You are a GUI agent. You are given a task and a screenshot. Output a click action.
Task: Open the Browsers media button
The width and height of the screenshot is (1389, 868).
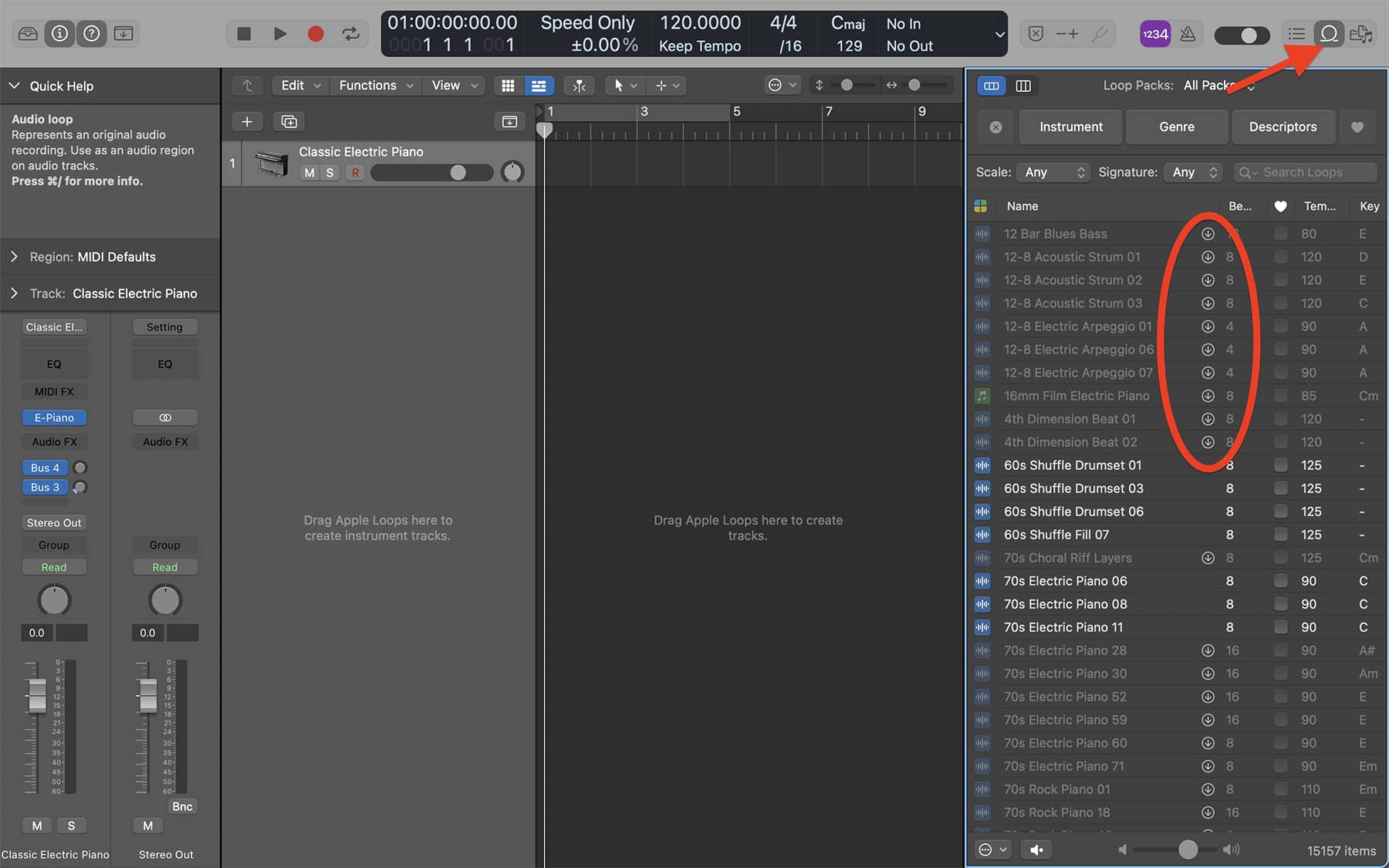click(1361, 34)
